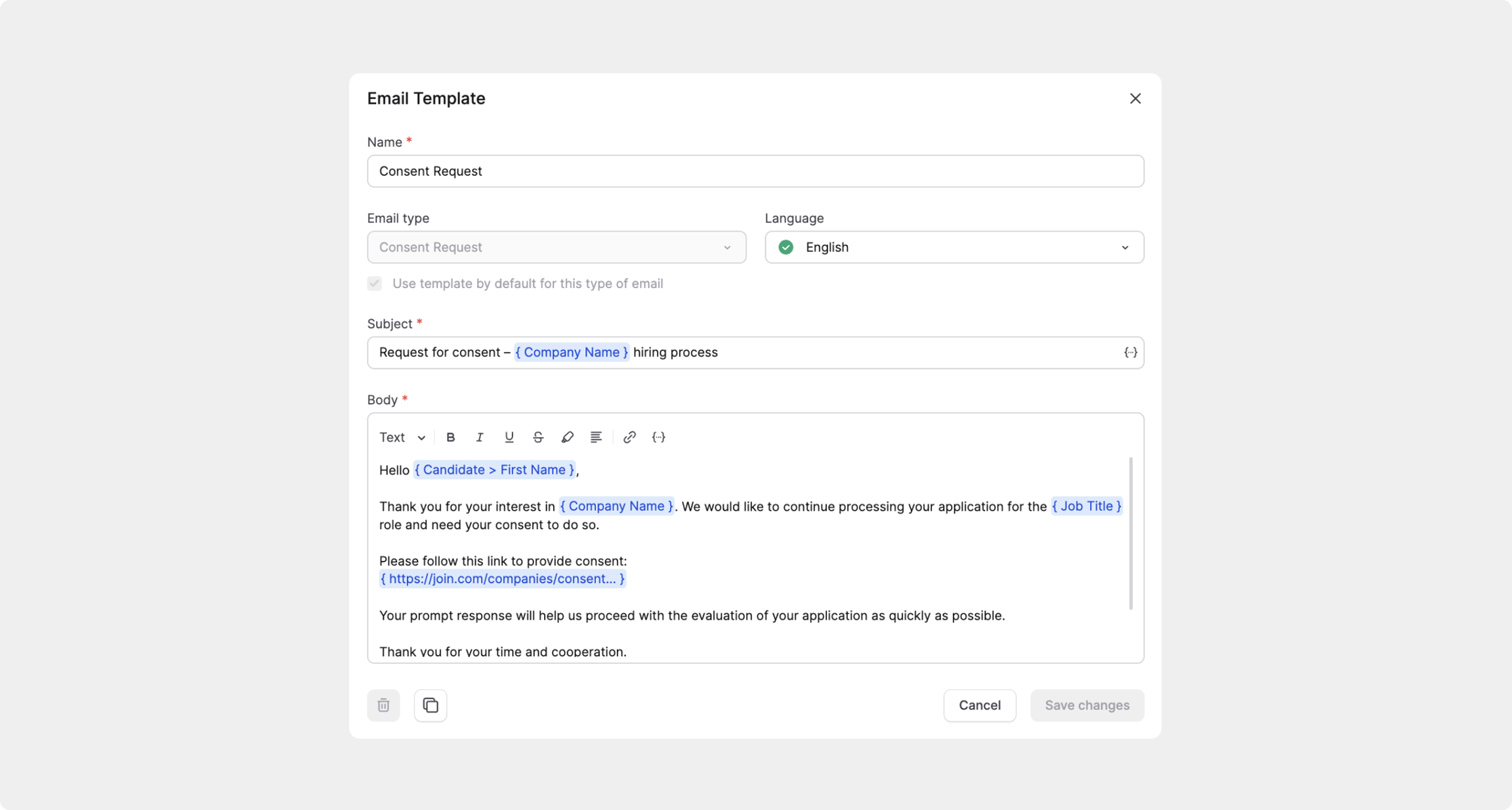Insert a hyperlink via link icon
The height and width of the screenshot is (810, 1512).
coord(629,437)
